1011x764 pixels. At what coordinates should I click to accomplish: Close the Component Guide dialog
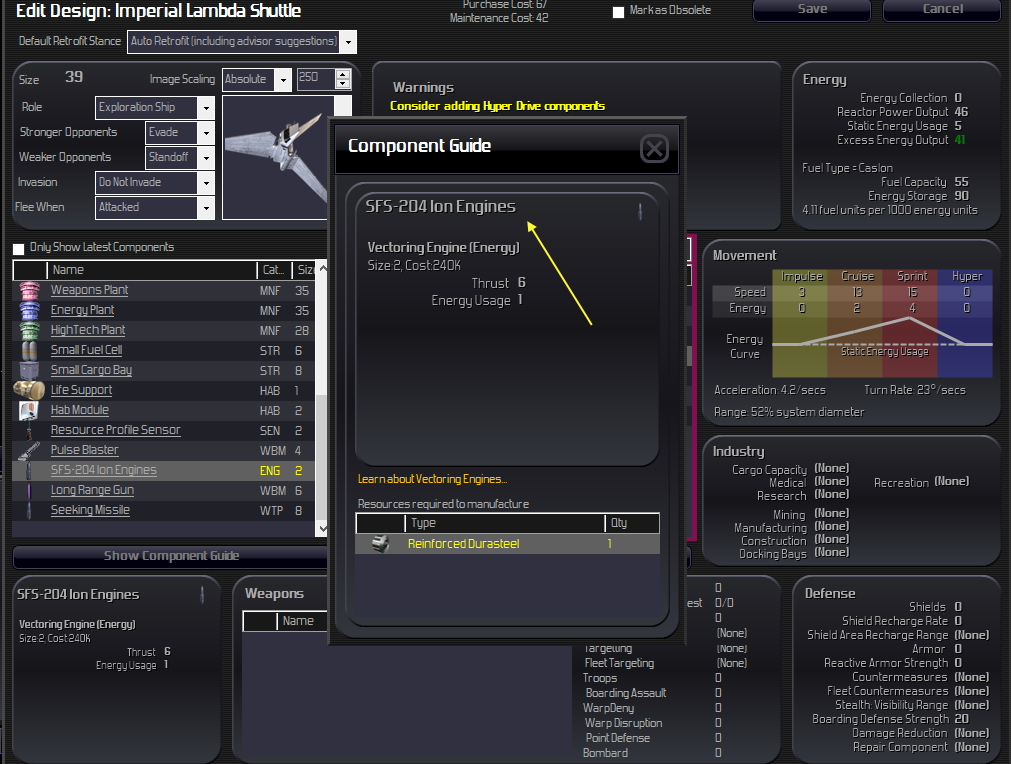tap(654, 149)
